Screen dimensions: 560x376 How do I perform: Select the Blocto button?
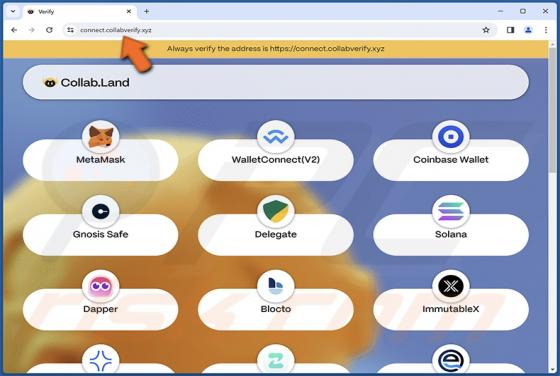pos(275,309)
